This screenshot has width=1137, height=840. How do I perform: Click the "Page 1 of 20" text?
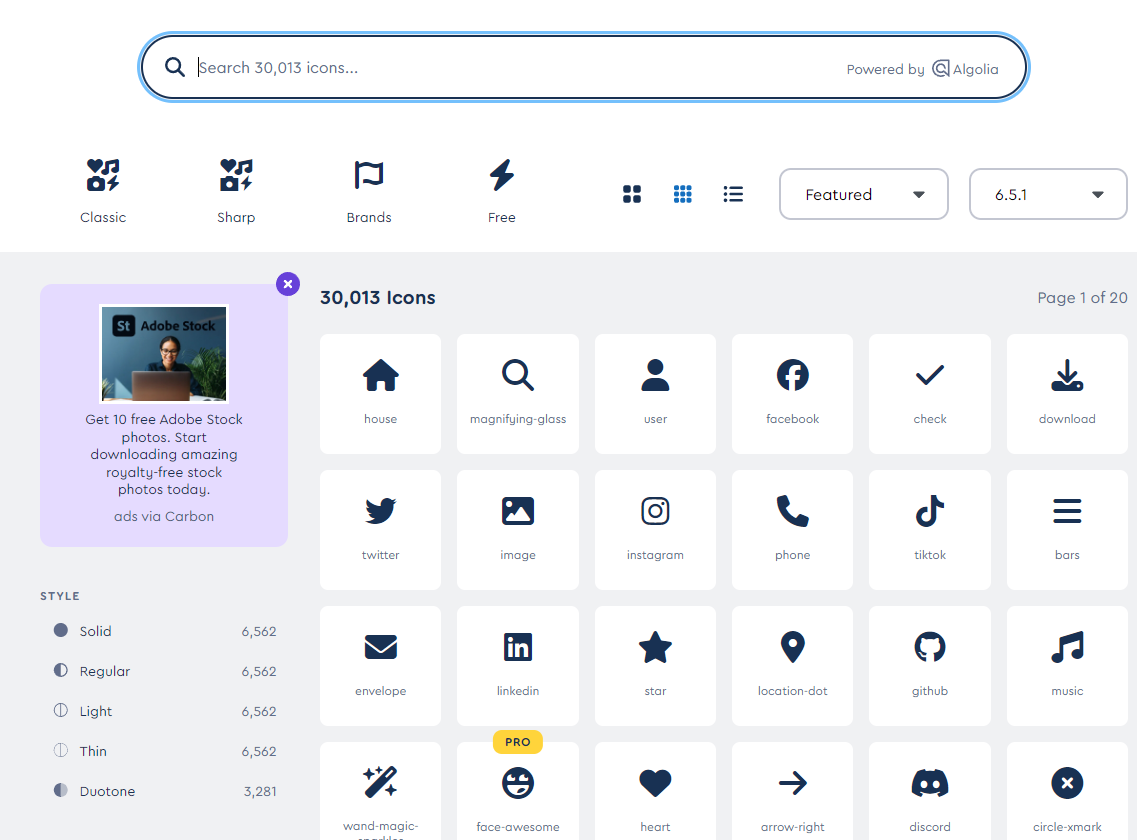(x=1082, y=297)
